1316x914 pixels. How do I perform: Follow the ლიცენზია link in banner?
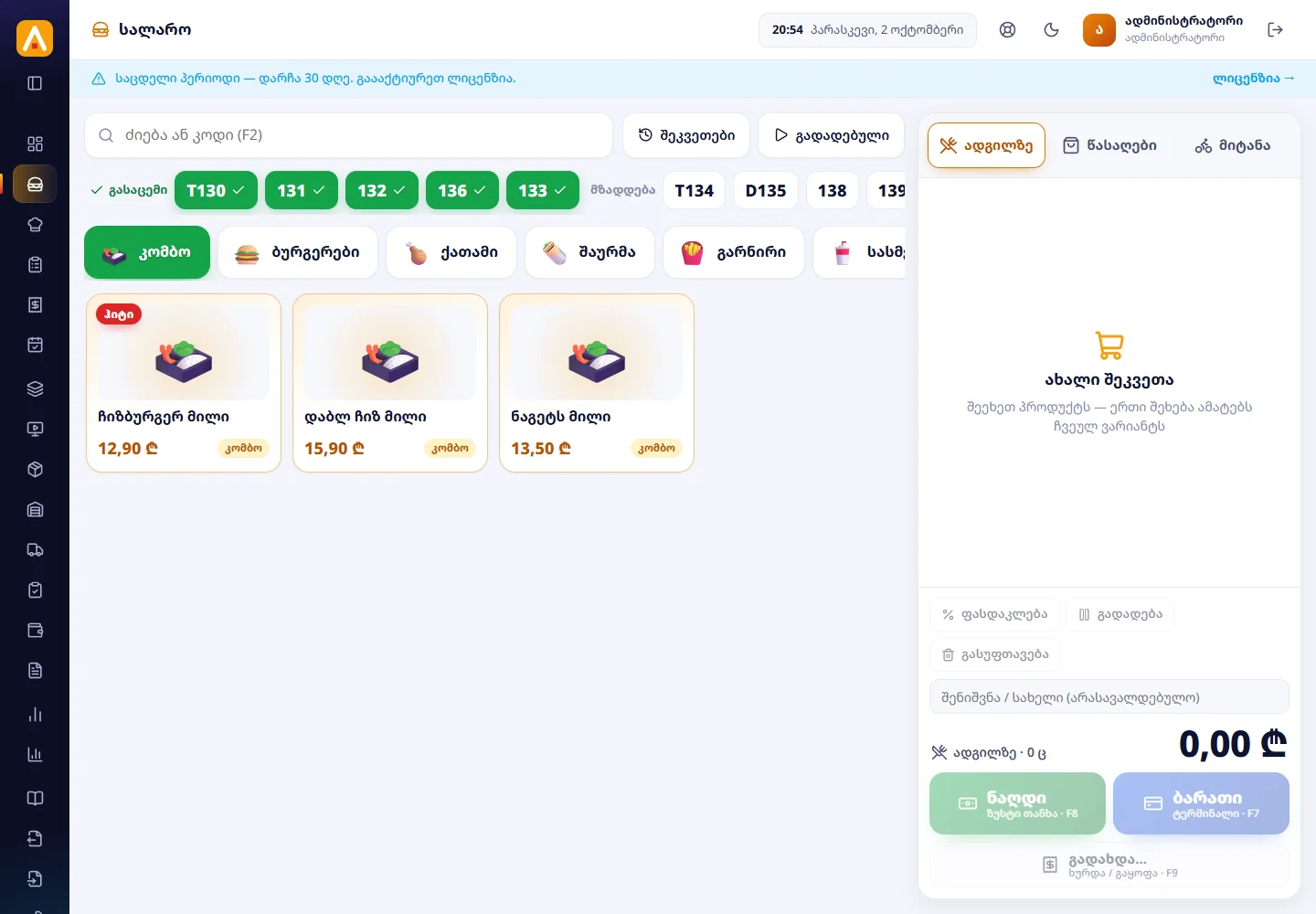click(x=1254, y=79)
